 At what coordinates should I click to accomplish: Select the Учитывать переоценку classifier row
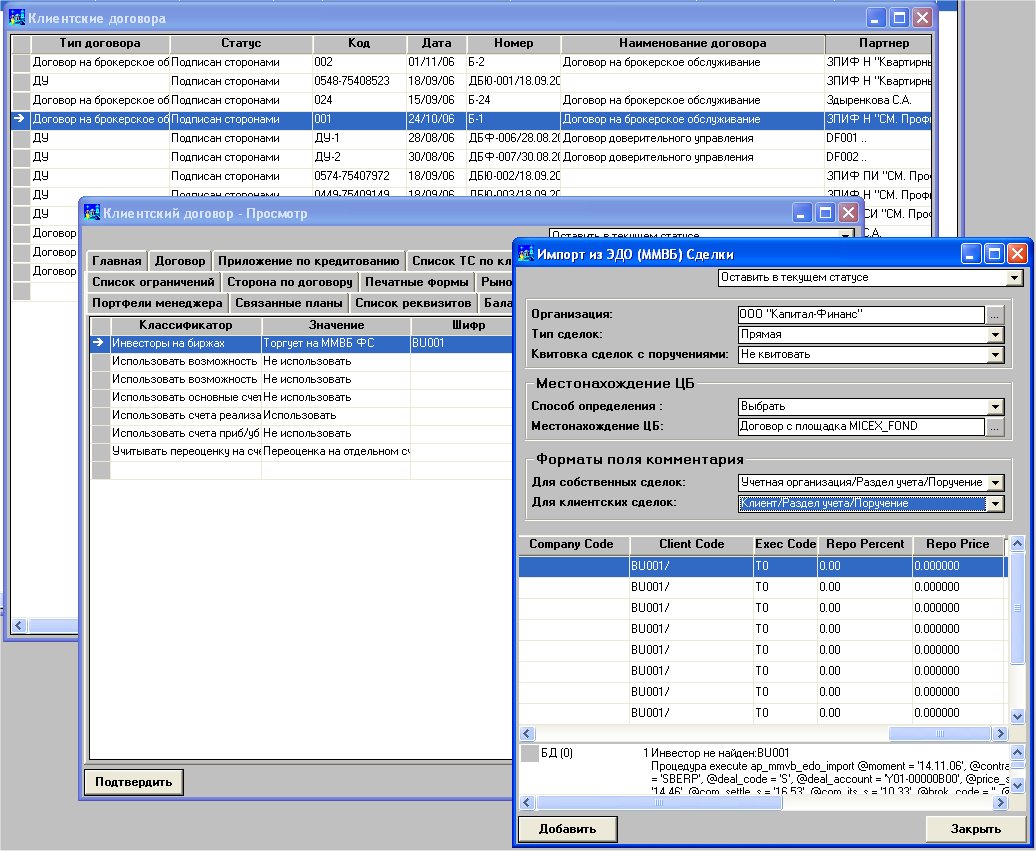(302, 451)
